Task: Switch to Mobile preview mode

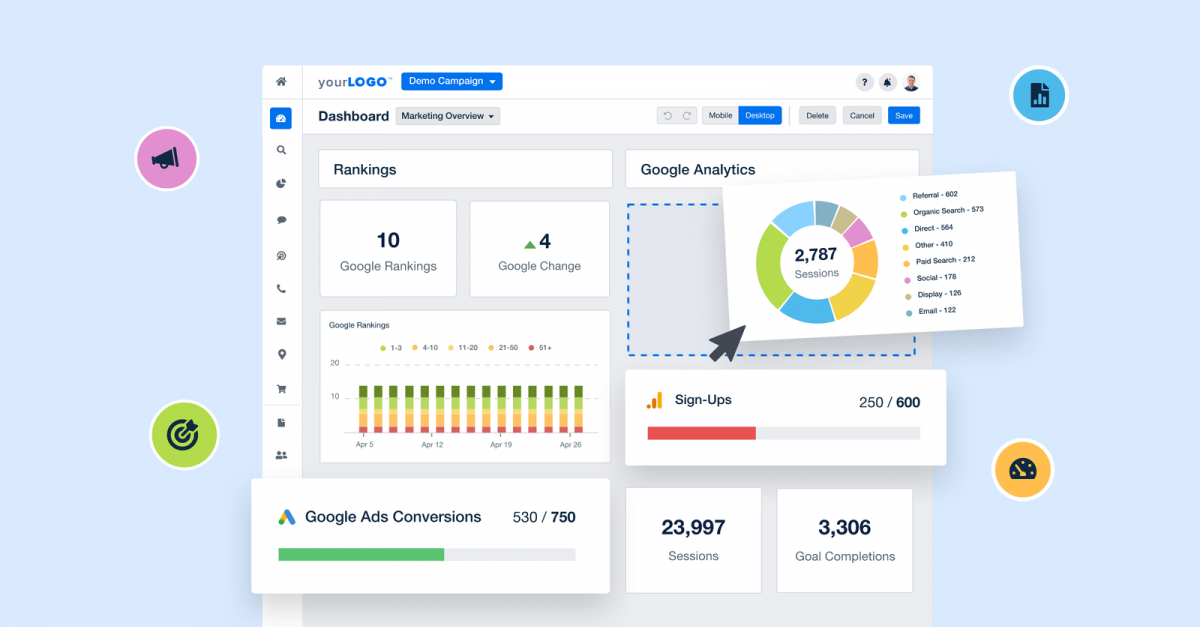Action: (x=720, y=115)
